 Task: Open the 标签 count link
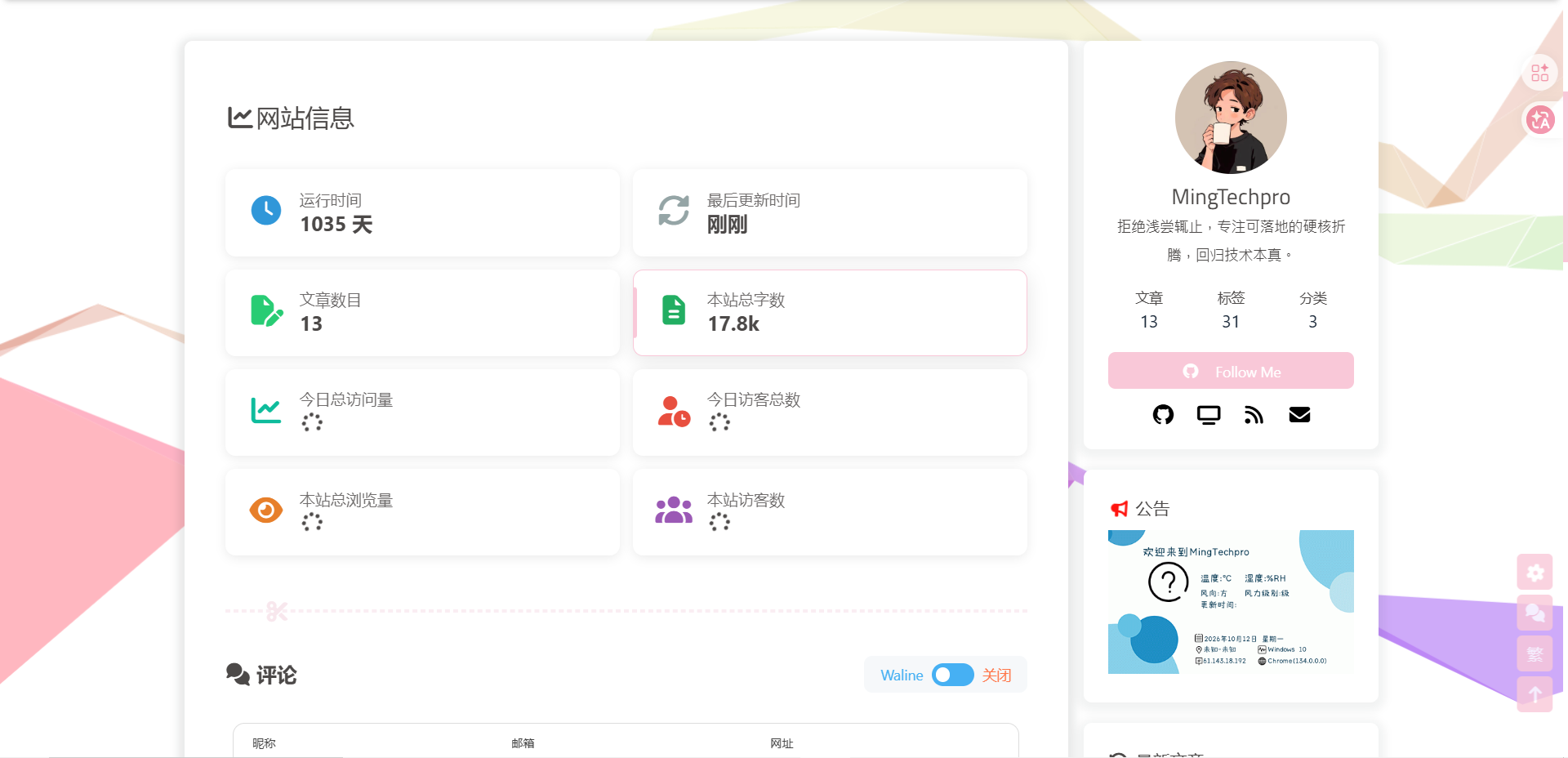point(1231,310)
